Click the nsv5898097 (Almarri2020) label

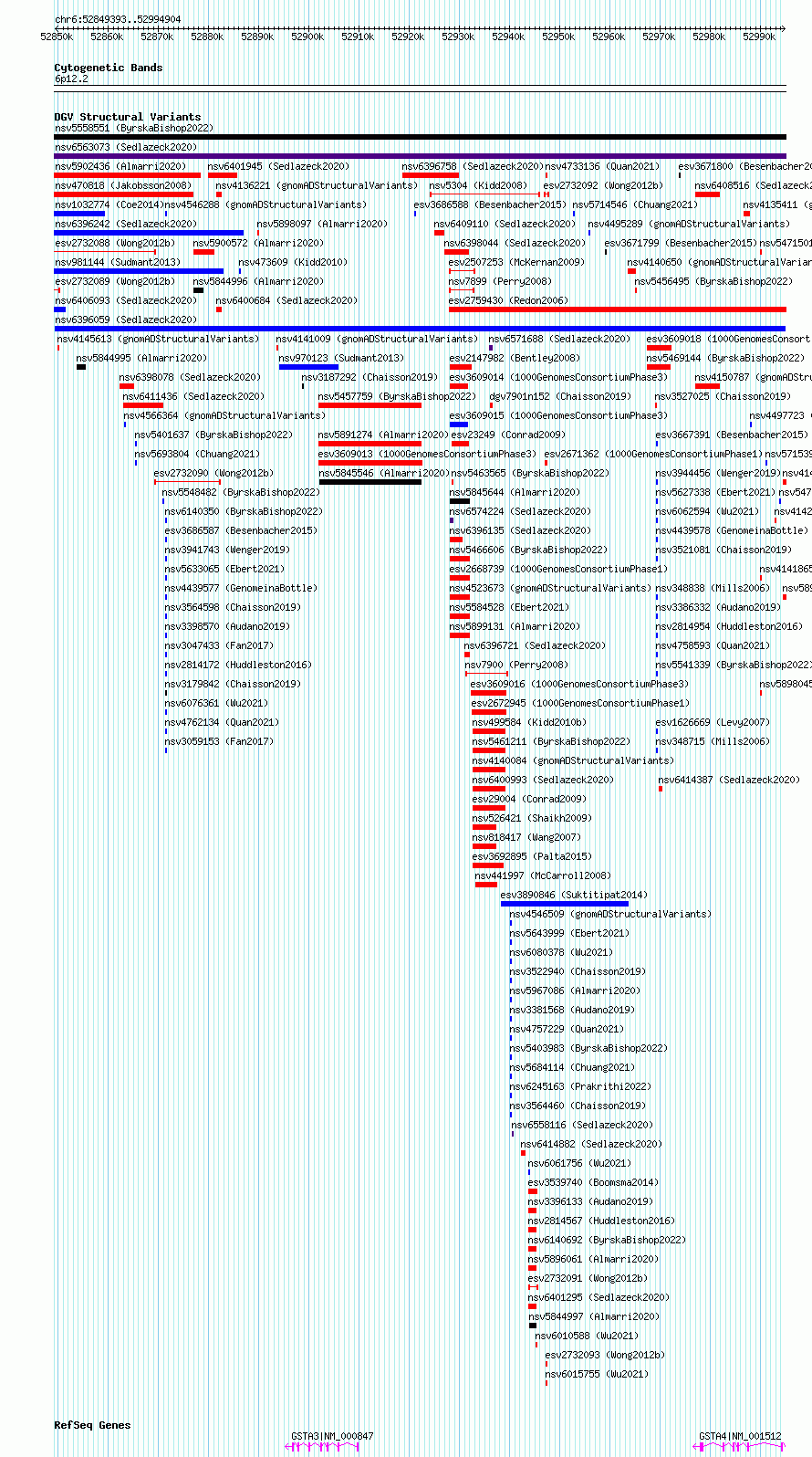point(322,225)
